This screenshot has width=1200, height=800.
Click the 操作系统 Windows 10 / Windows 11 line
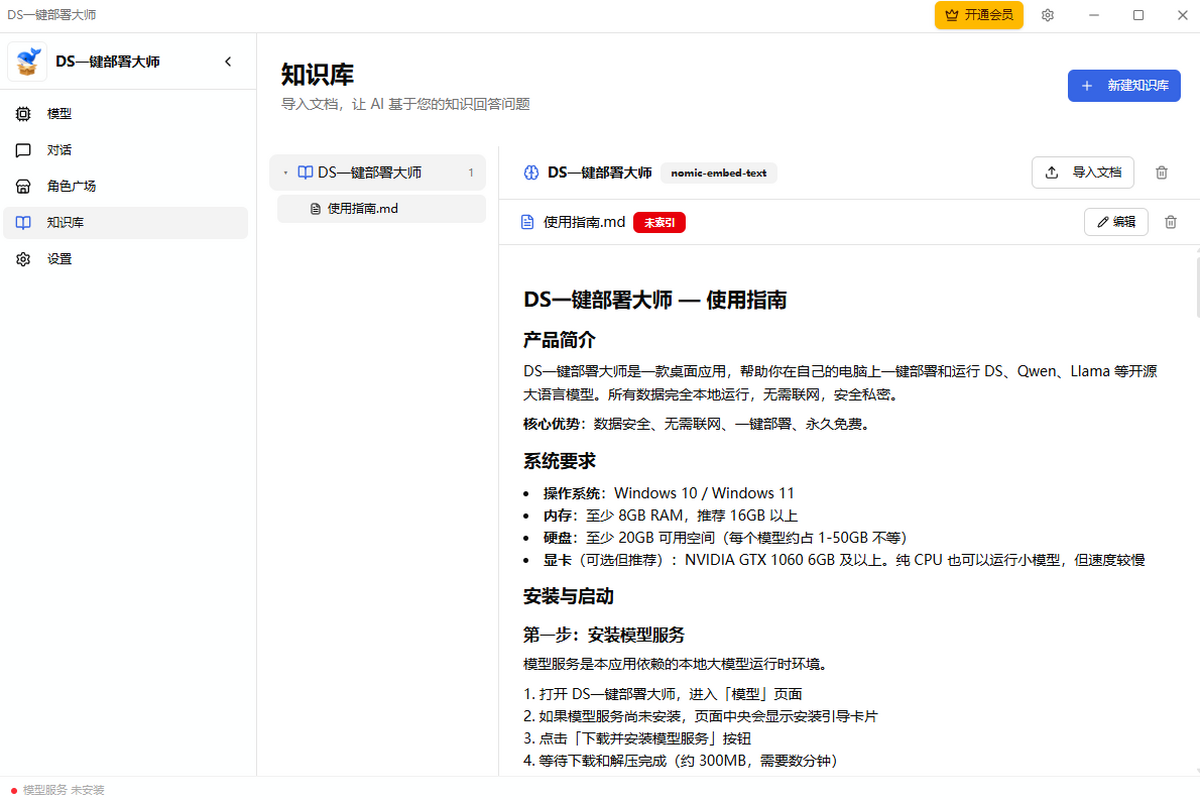669,493
